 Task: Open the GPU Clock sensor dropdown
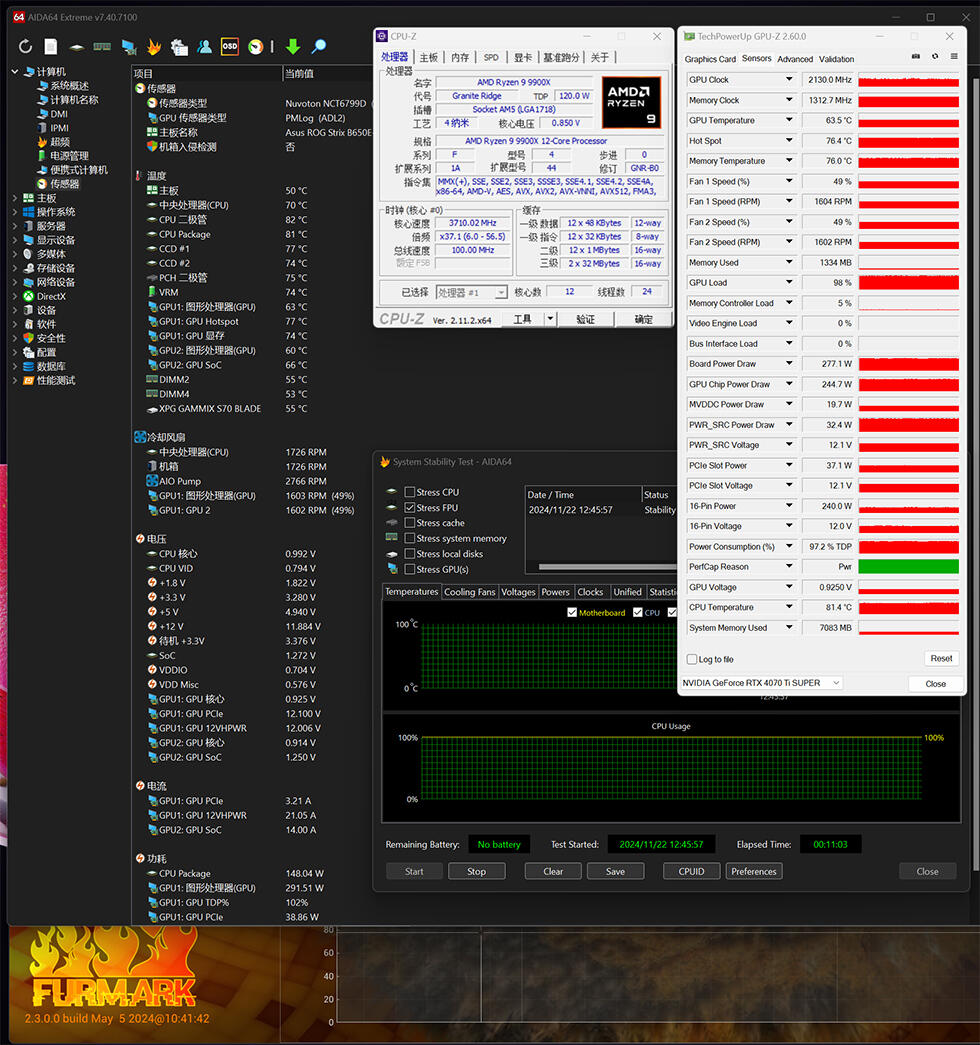(x=789, y=80)
